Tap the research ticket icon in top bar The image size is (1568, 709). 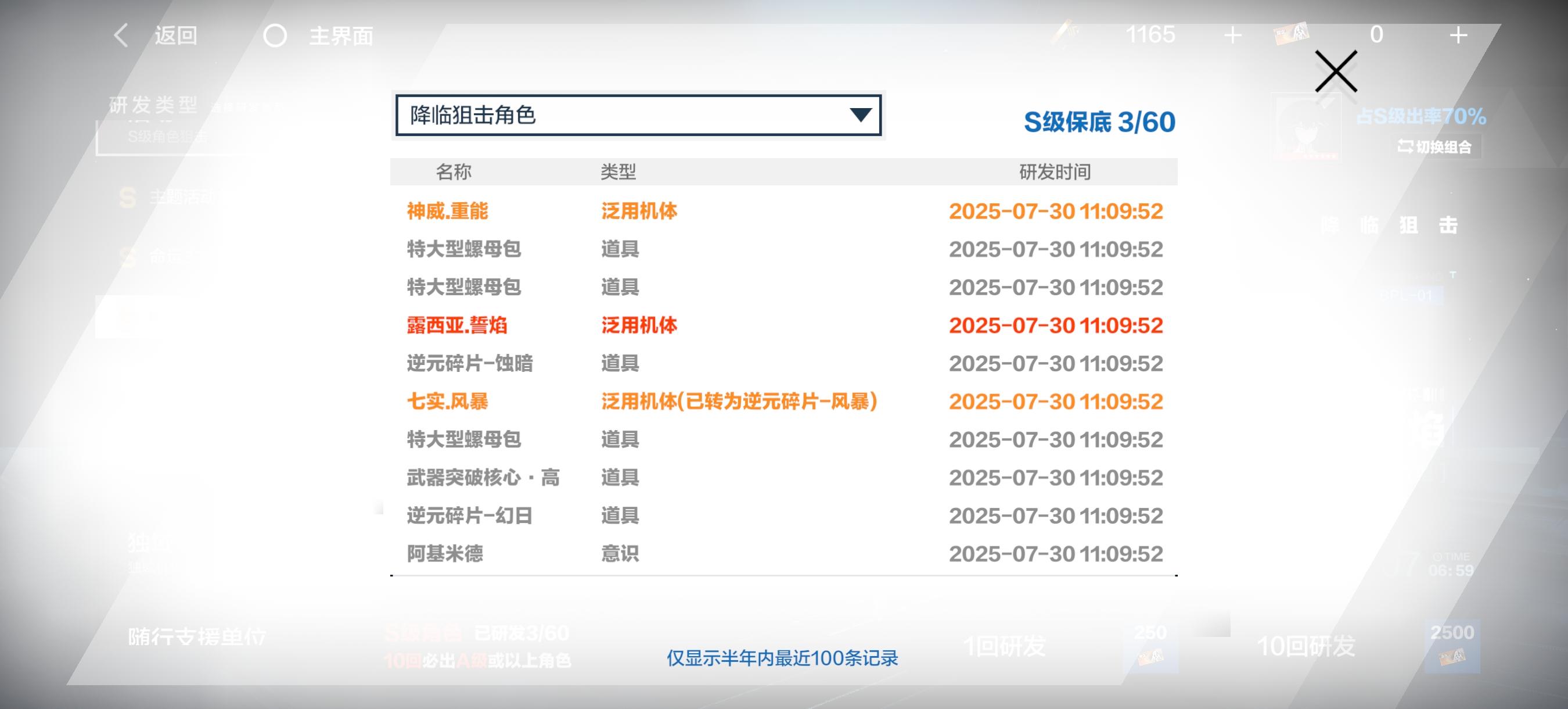(x=1291, y=34)
